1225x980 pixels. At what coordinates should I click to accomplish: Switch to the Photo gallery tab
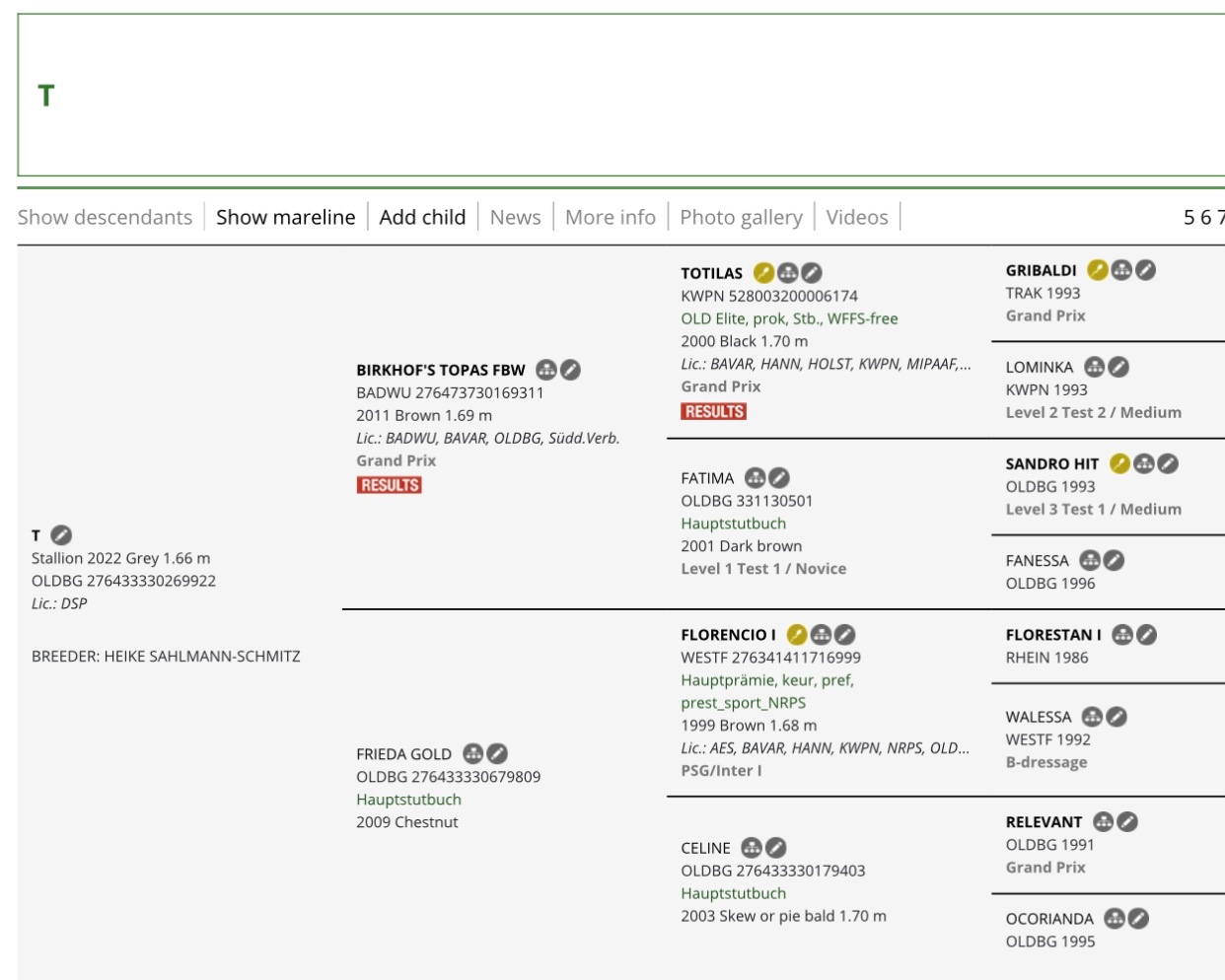pos(741,217)
